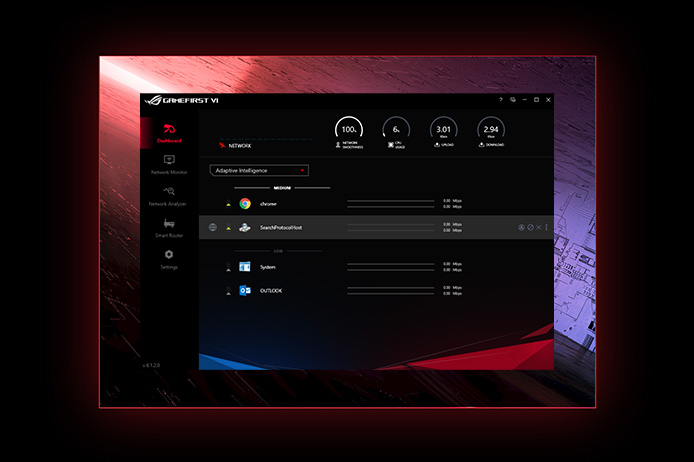Click the help question mark icon

pyautogui.click(x=501, y=100)
